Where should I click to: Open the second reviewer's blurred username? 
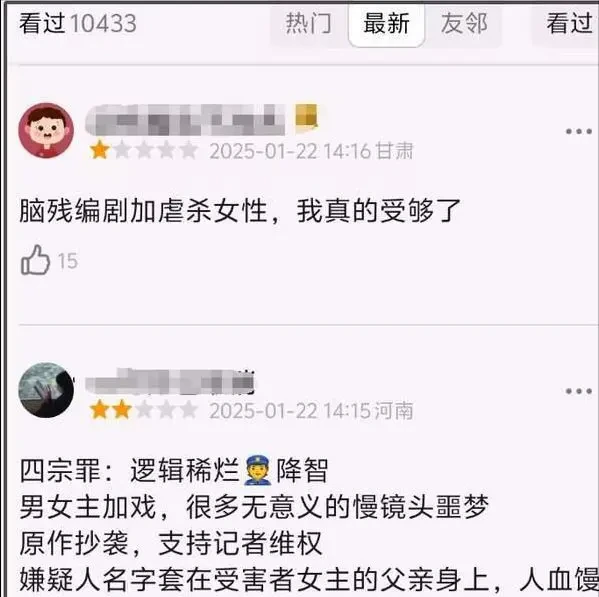pos(170,382)
